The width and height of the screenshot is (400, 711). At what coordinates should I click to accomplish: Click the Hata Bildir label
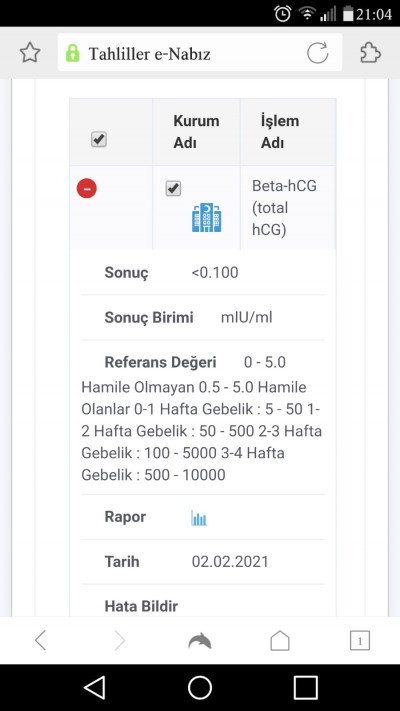click(x=141, y=606)
